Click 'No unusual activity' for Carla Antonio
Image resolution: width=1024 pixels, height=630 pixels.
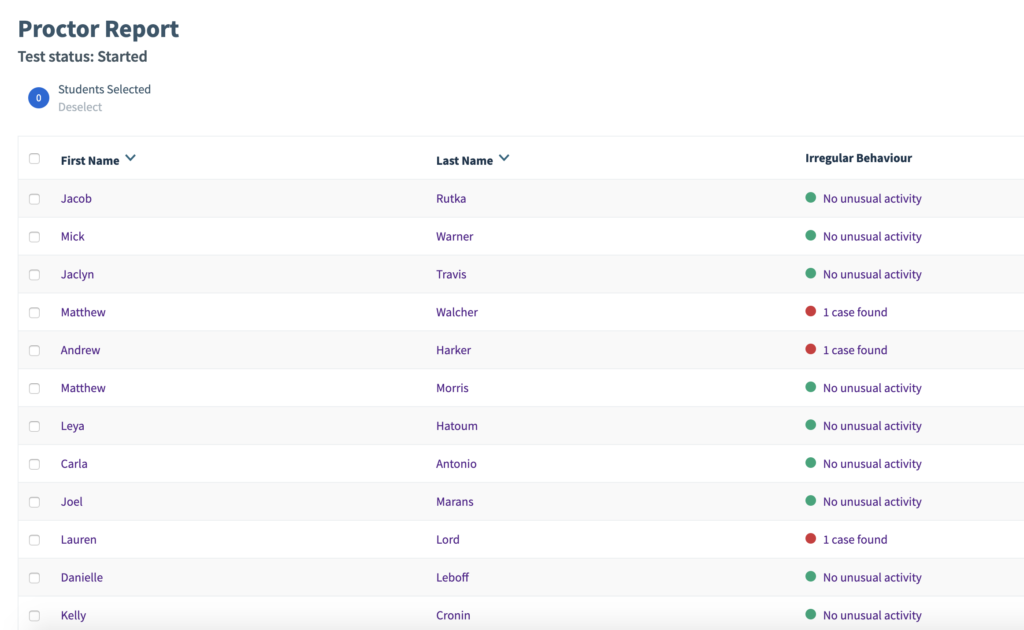872,464
